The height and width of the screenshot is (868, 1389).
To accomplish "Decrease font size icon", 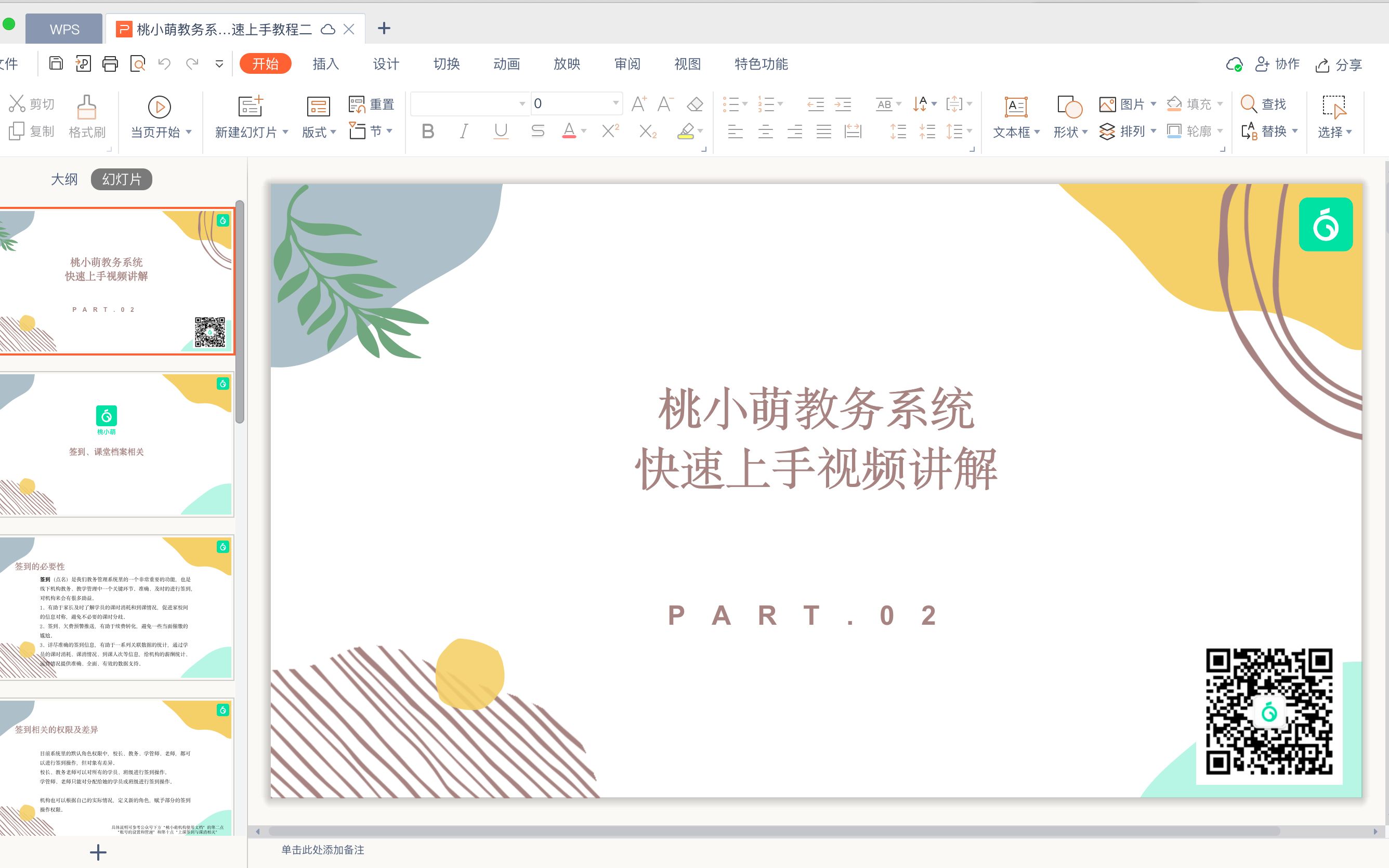I will click(666, 104).
